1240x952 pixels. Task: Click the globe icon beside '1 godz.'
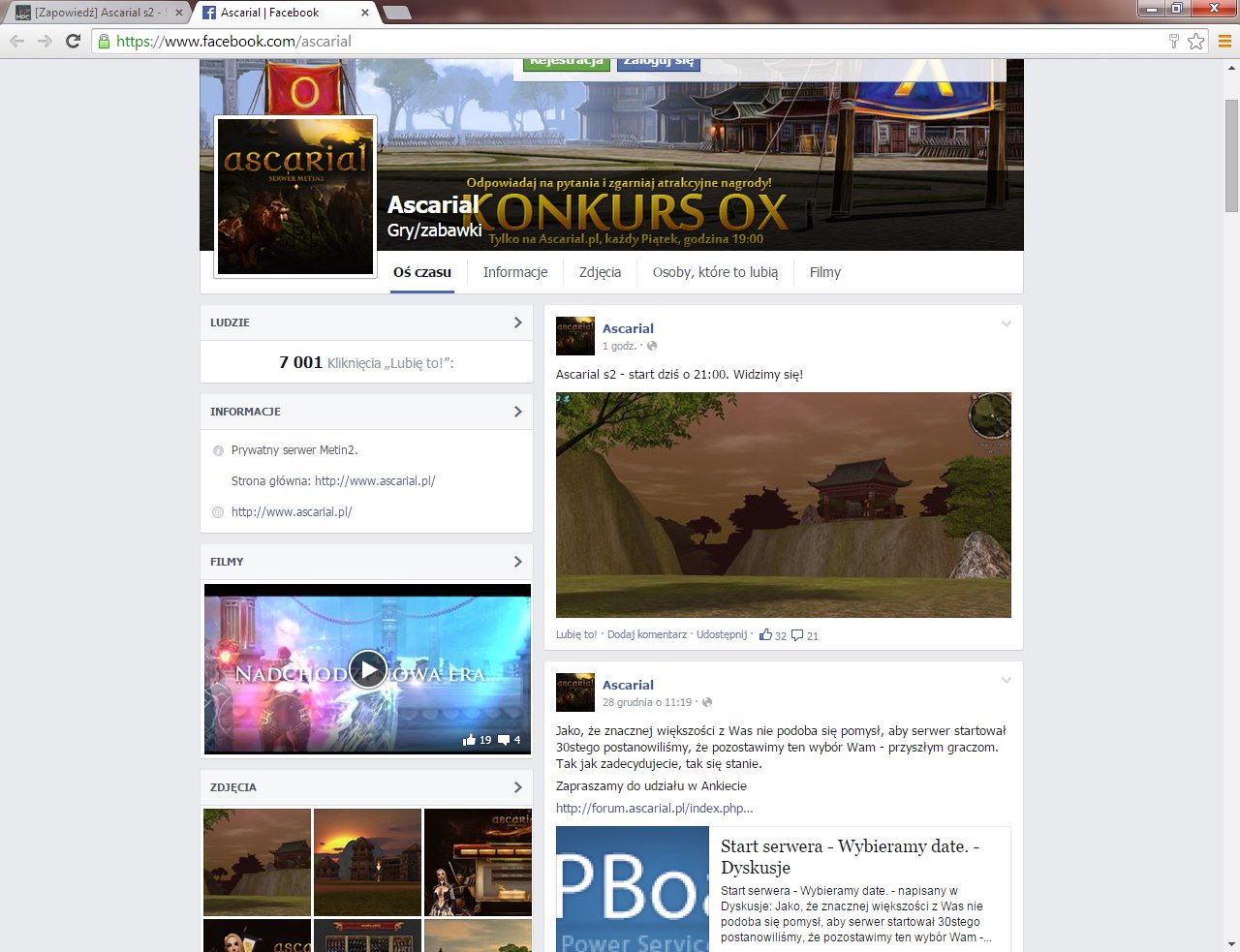[652, 346]
